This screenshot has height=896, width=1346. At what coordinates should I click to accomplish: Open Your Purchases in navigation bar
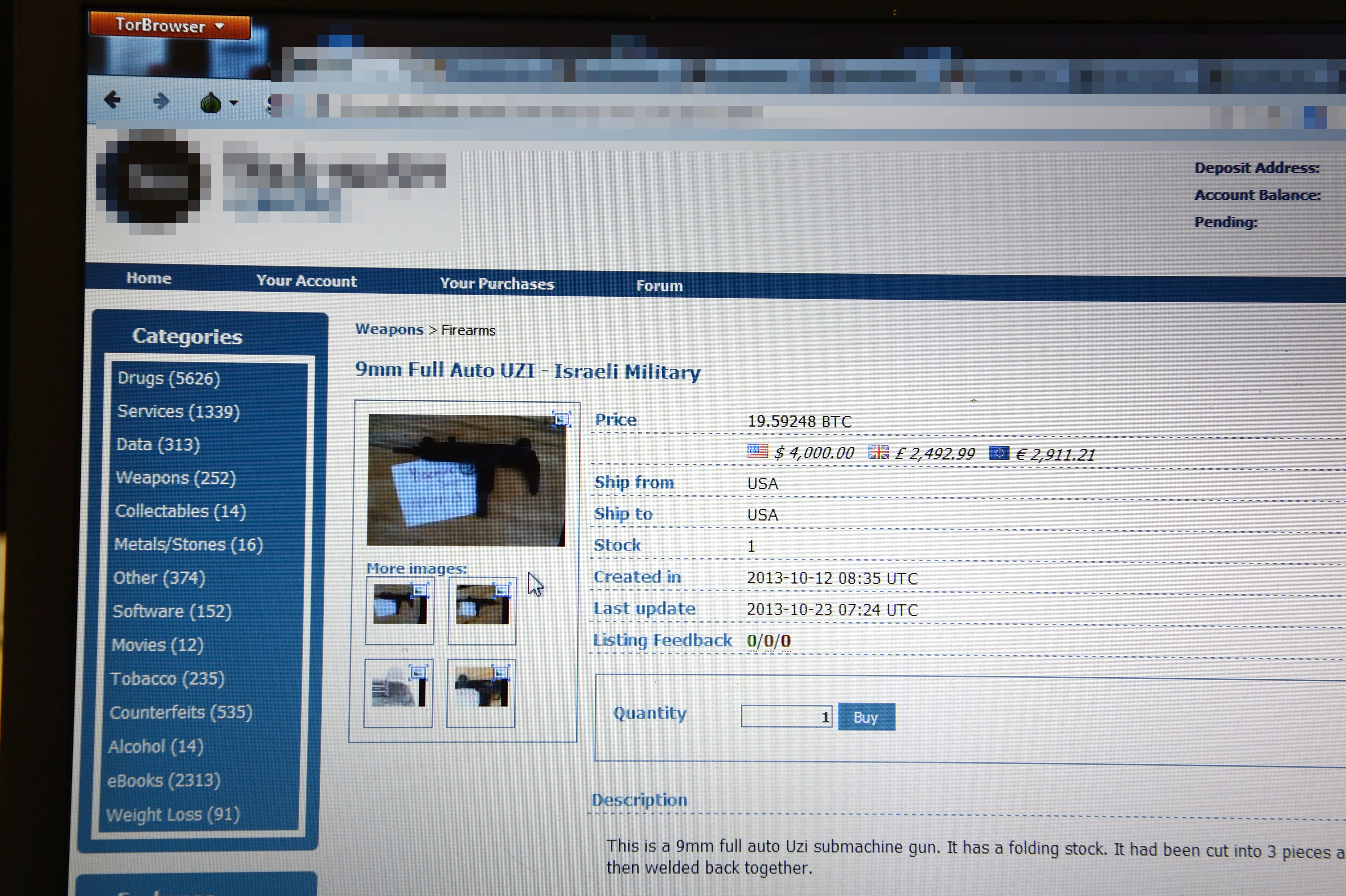[497, 284]
